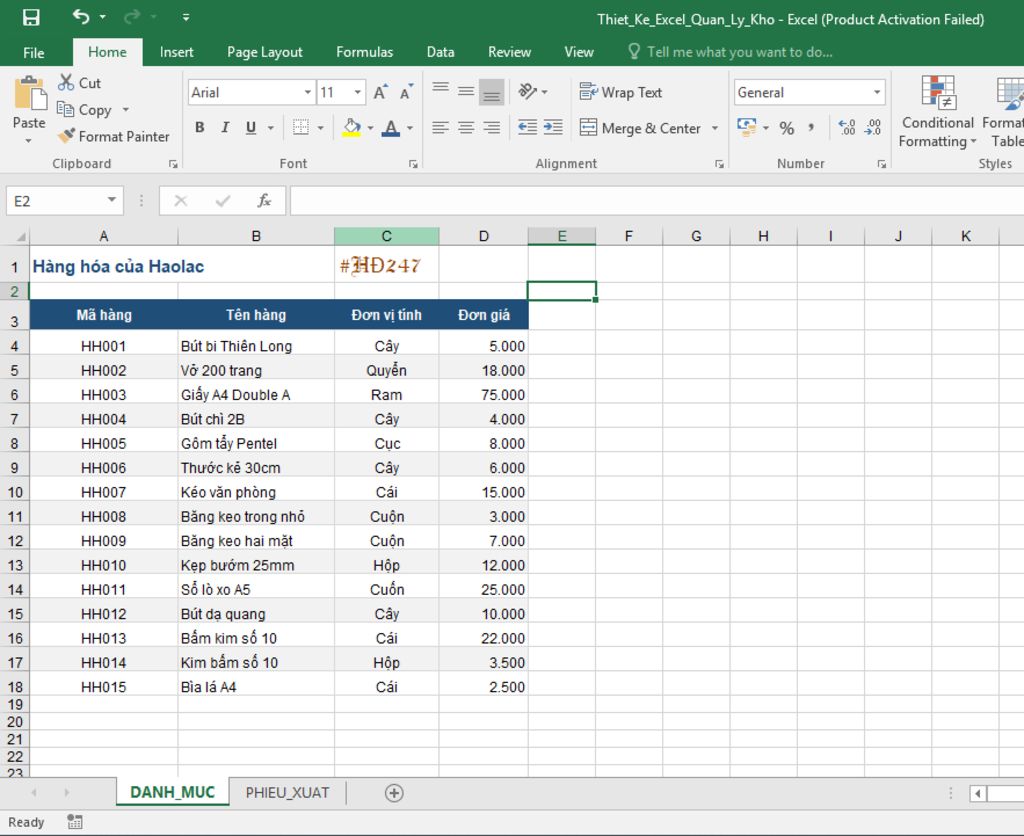Screen dimensions: 1024x836
Task: Apply the Font Color swatch
Action: coord(391,128)
